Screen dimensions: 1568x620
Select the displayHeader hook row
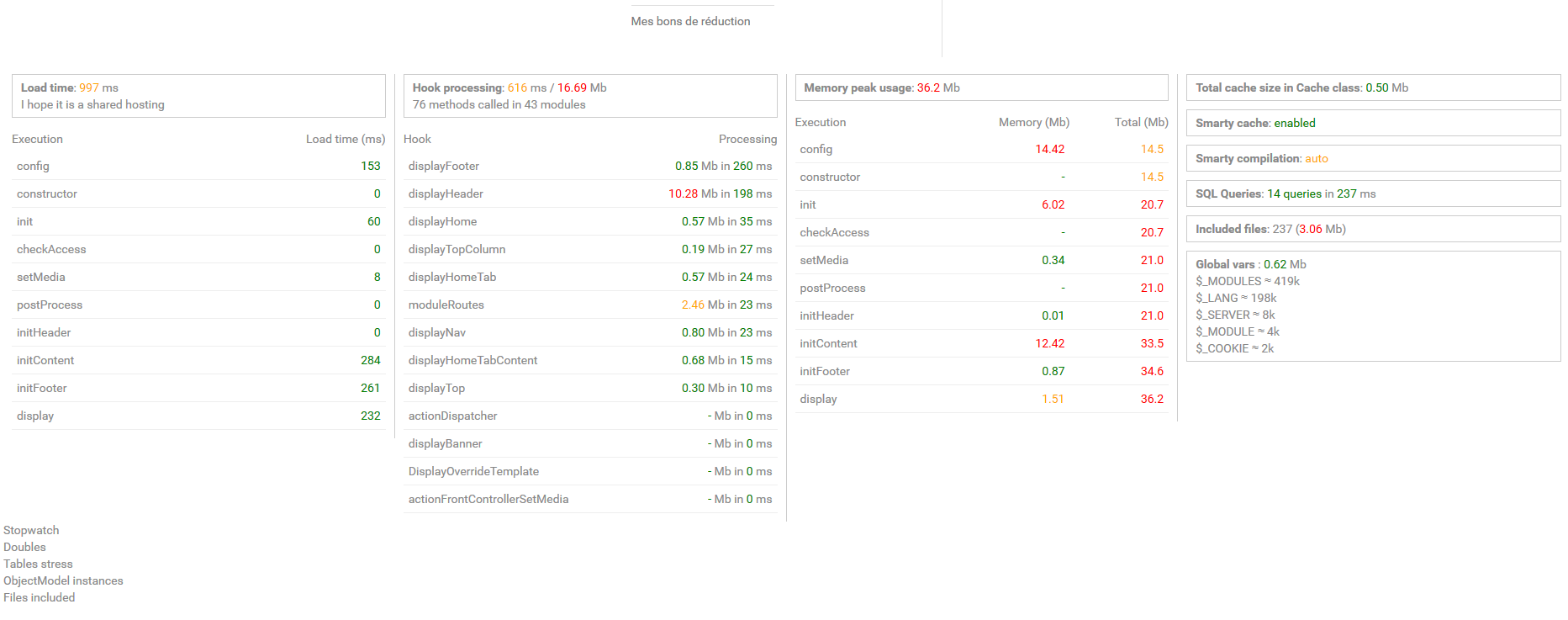click(x=590, y=193)
